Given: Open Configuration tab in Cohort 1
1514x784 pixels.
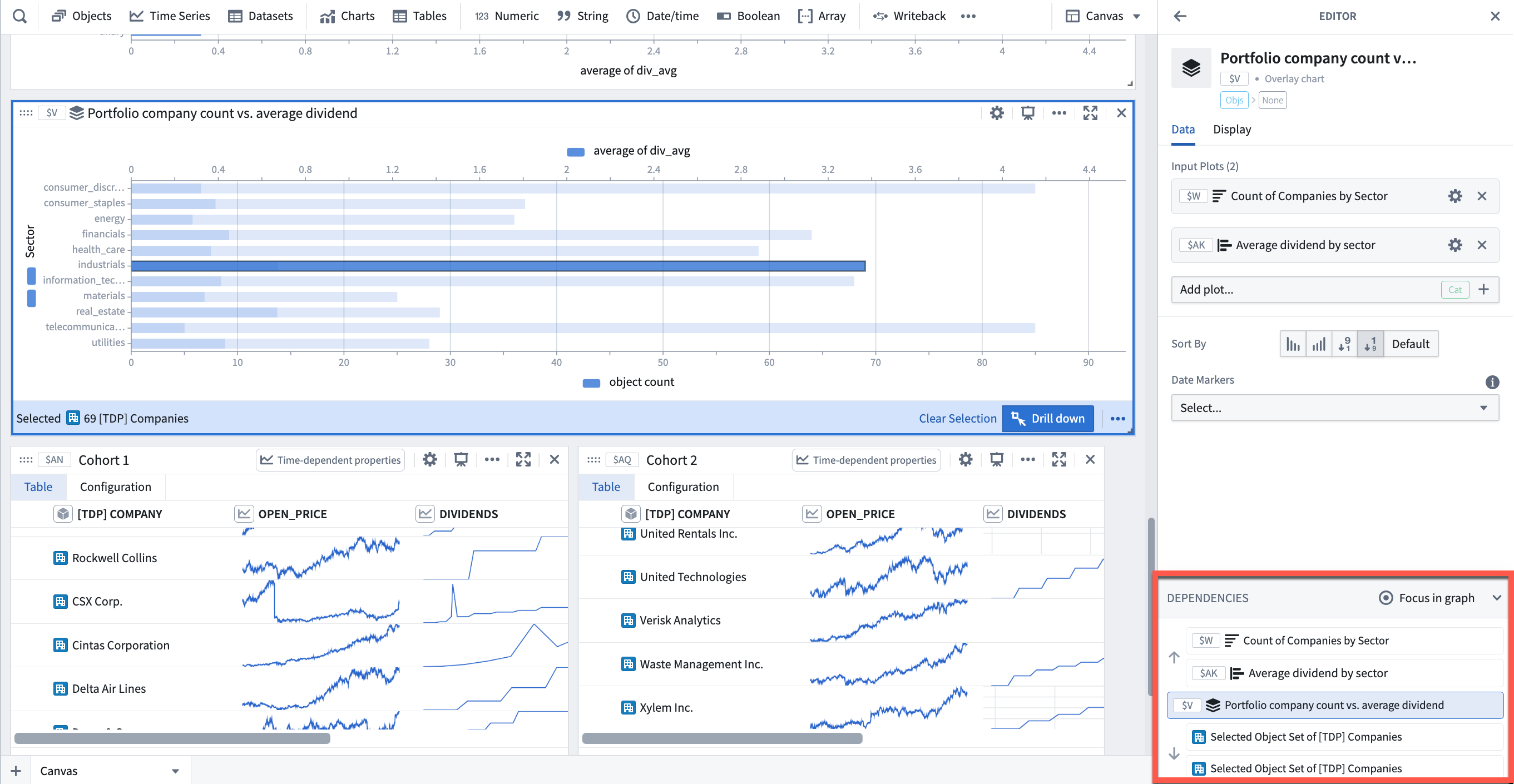Looking at the screenshot, I should (x=115, y=487).
